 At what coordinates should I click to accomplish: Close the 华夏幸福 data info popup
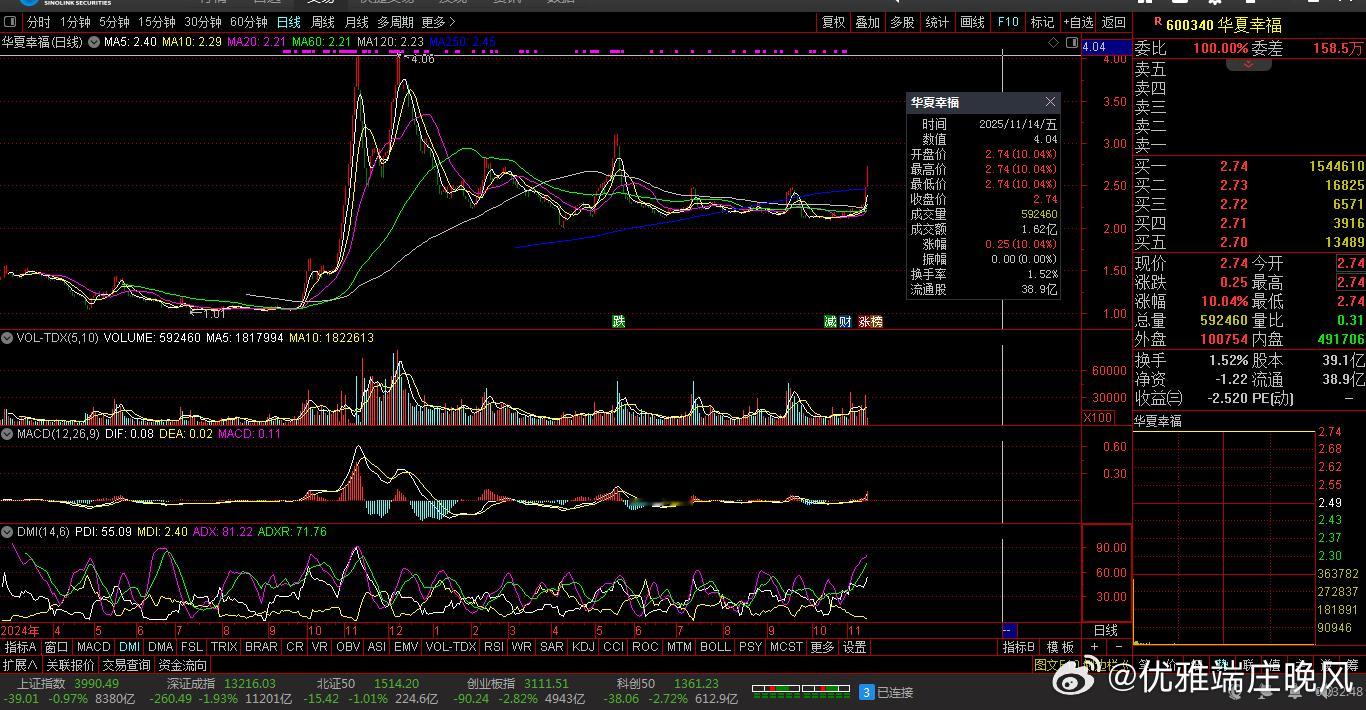tap(1050, 102)
